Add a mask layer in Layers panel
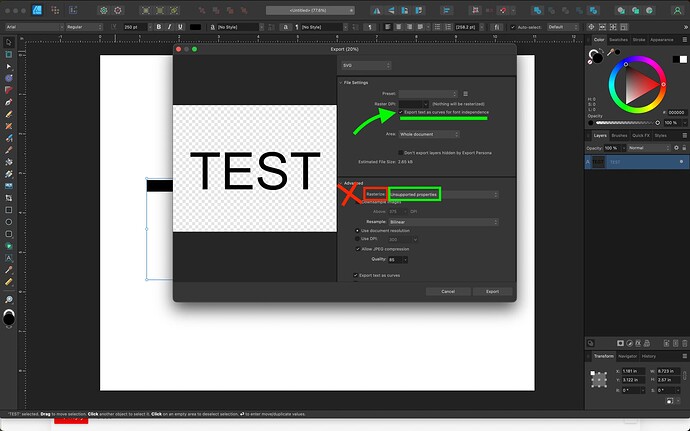Image resolution: width=690 pixels, height=431 pixels. tap(620, 343)
